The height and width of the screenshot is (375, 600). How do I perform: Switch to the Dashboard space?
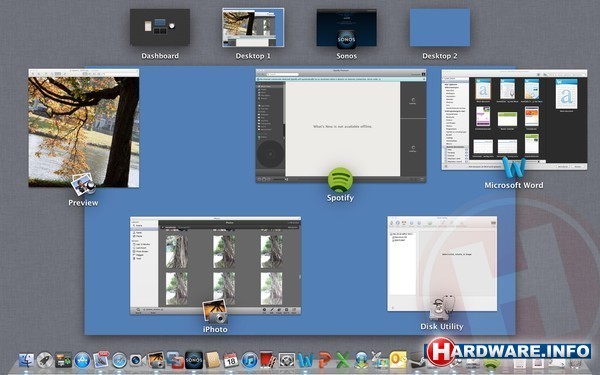(160, 28)
